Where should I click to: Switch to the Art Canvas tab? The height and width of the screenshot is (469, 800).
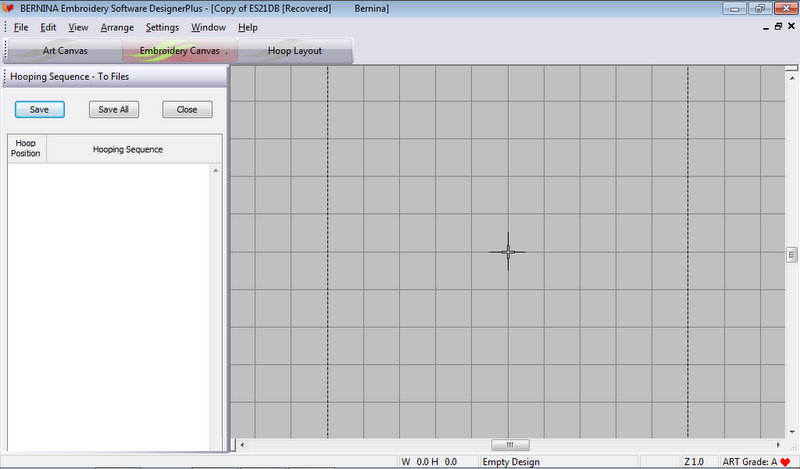click(65, 50)
